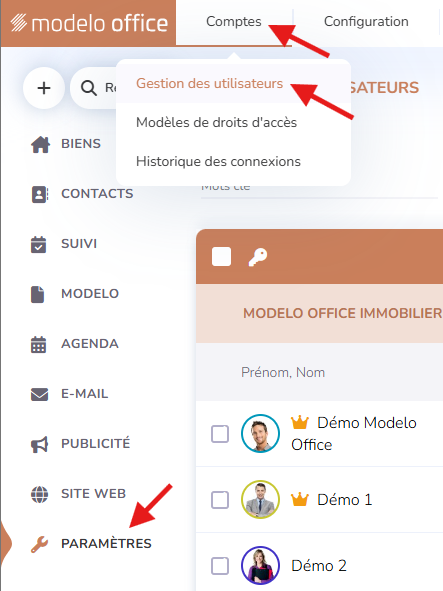Viewport: 443px width, 591px height.
Task: Tick the checkbox for Démo 1
Action: pos(220,500)
